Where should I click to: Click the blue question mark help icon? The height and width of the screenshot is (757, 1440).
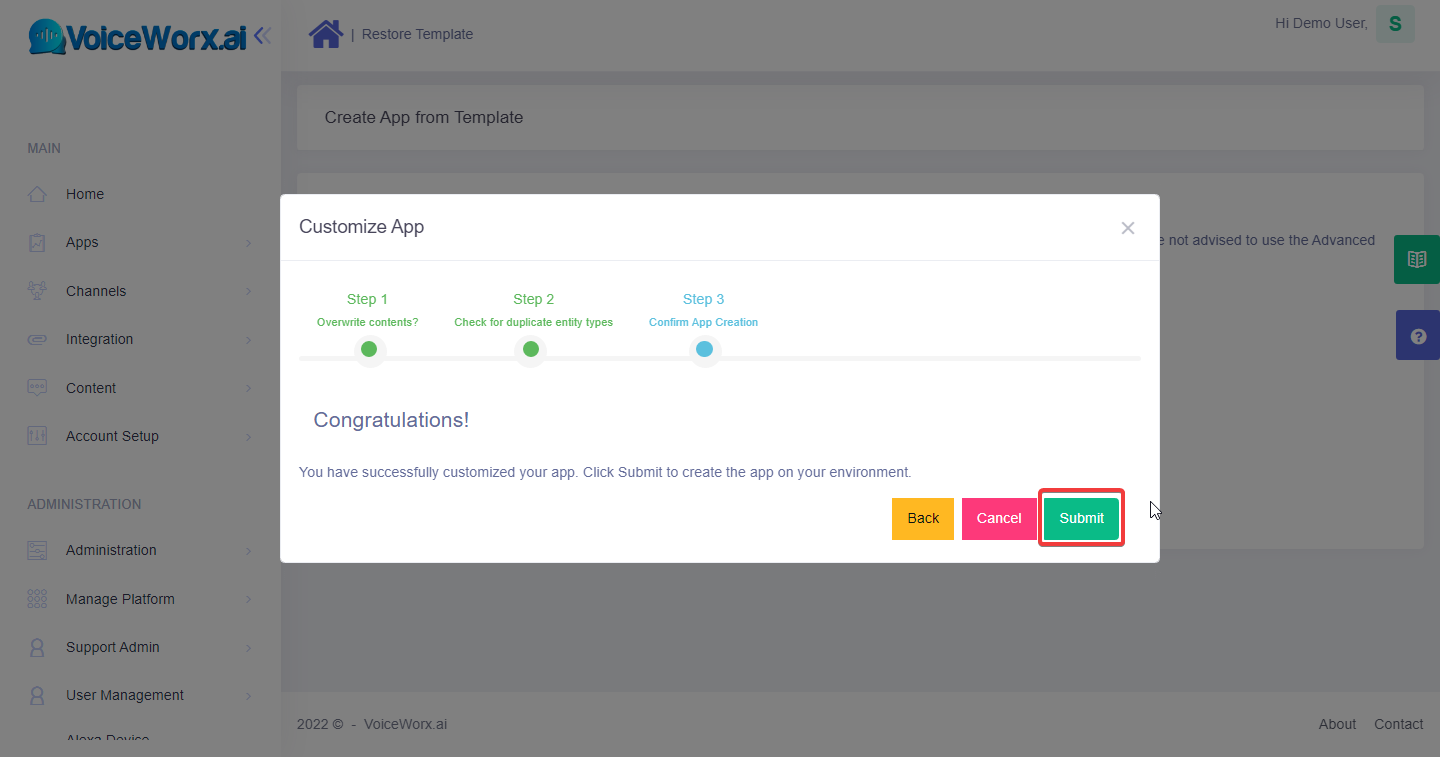pos(1417,336)
